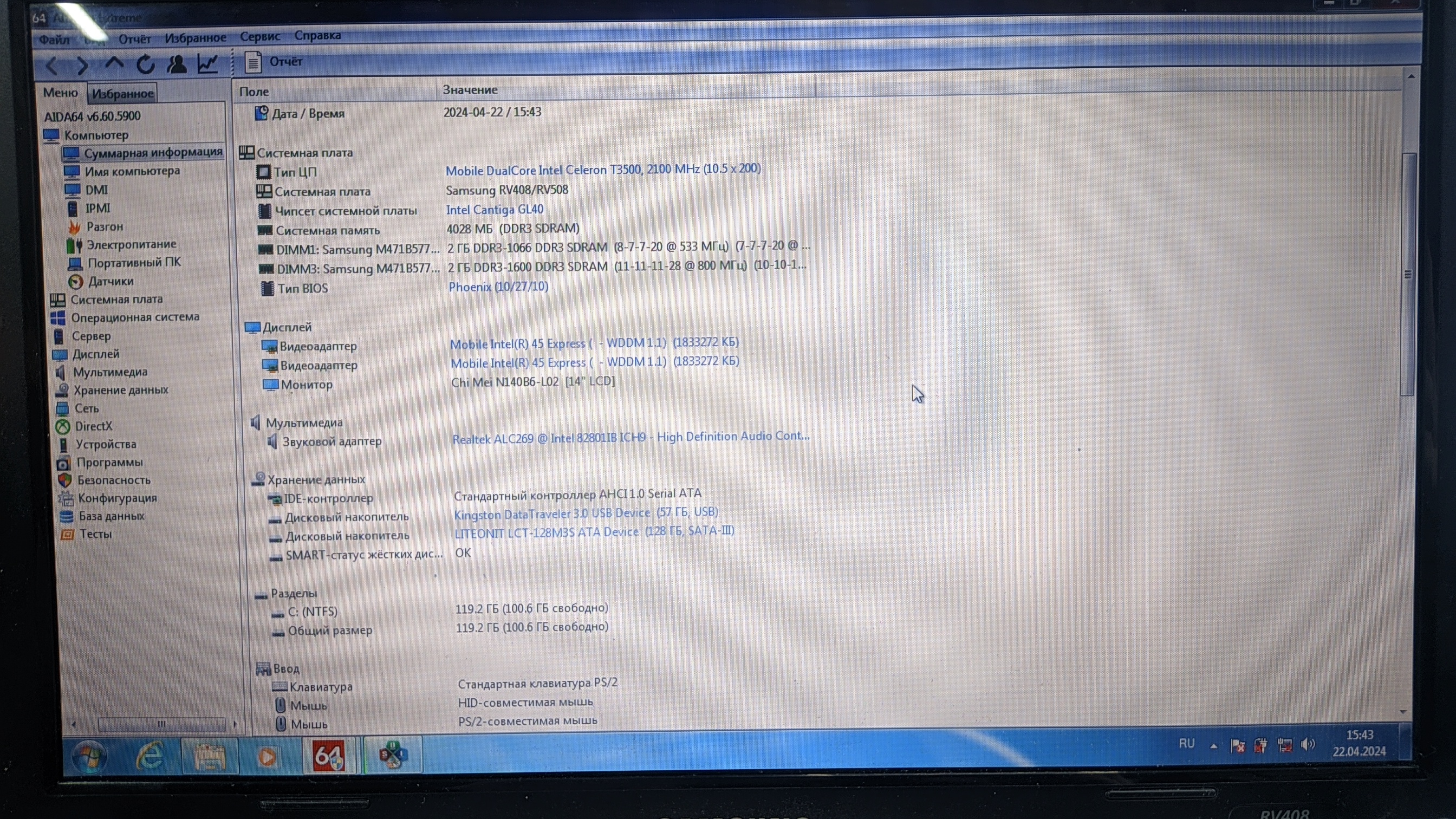Viewport: 1456px width, 819px height.
Task: Select 4028 МБ (DDR3 SDRAM) value
Action: pos(512,229)
